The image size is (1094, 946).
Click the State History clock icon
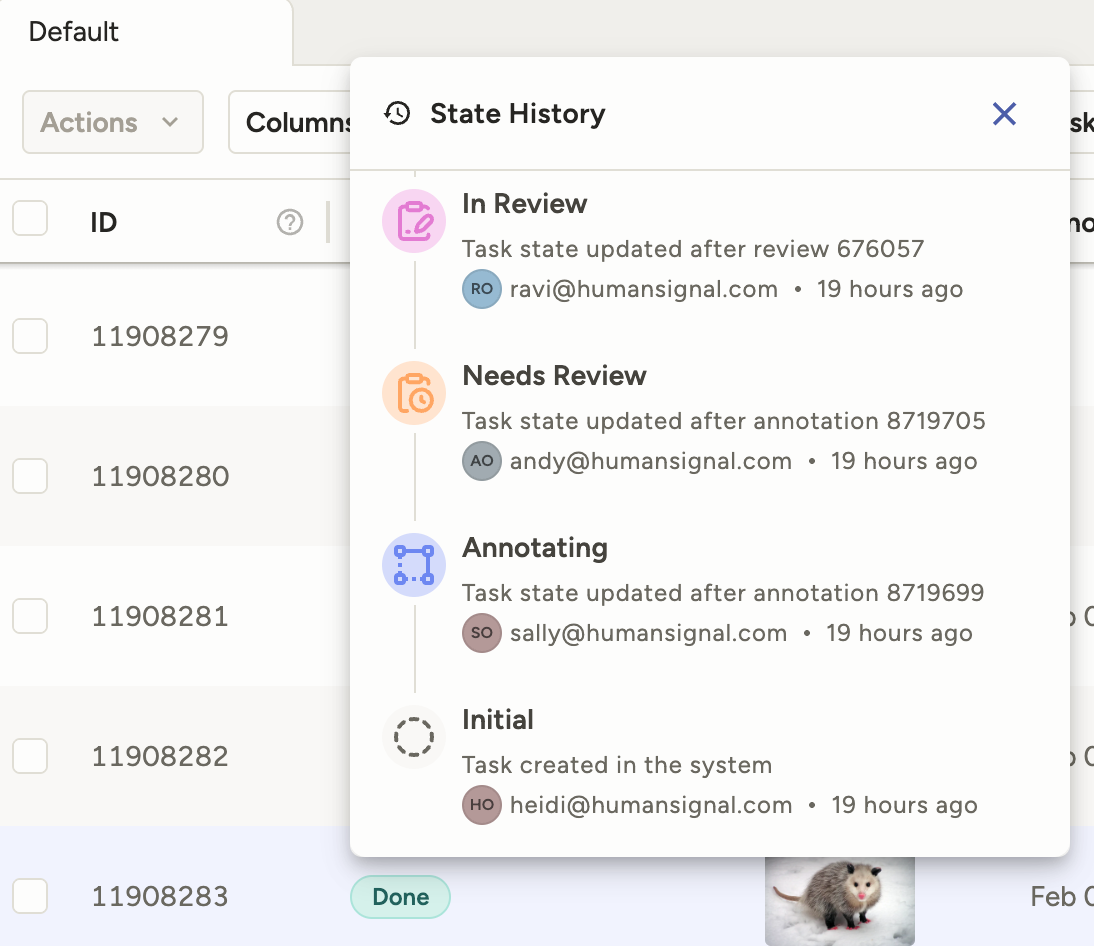(397, 113)
